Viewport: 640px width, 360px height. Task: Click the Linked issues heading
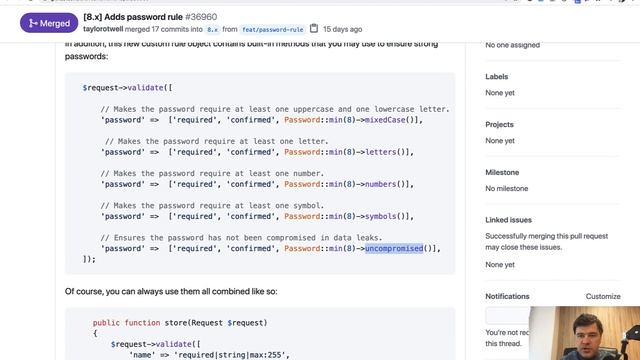[x=508, y=220]
